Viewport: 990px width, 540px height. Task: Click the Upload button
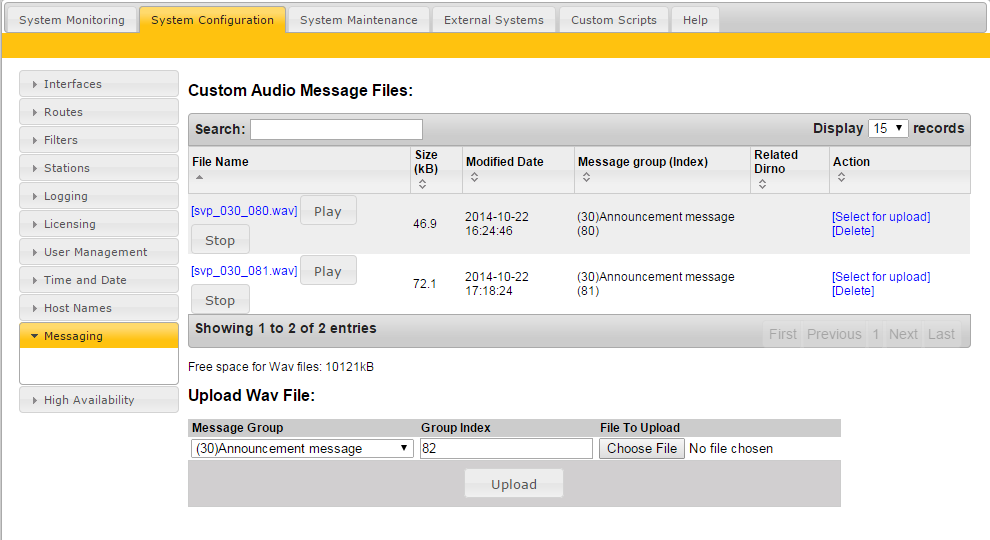coord(514,484)
